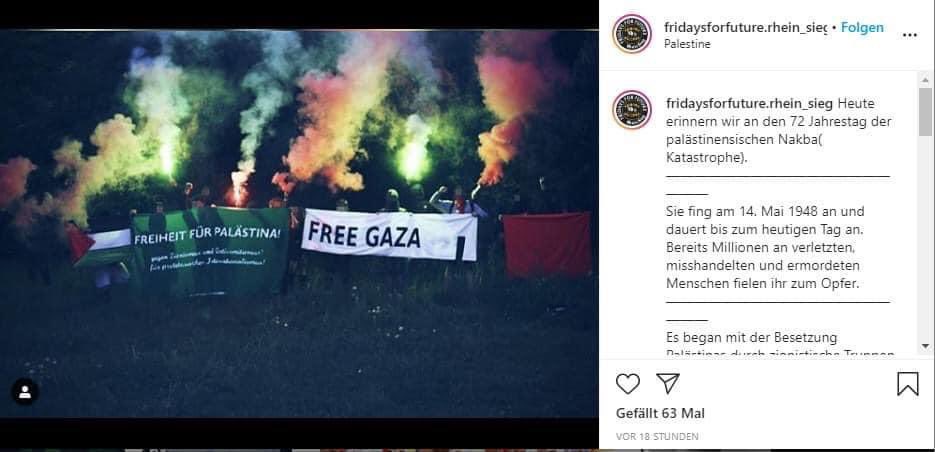Open the profile avatar in the post header
This screenshot has width=935, height=452.
[631, 34]
